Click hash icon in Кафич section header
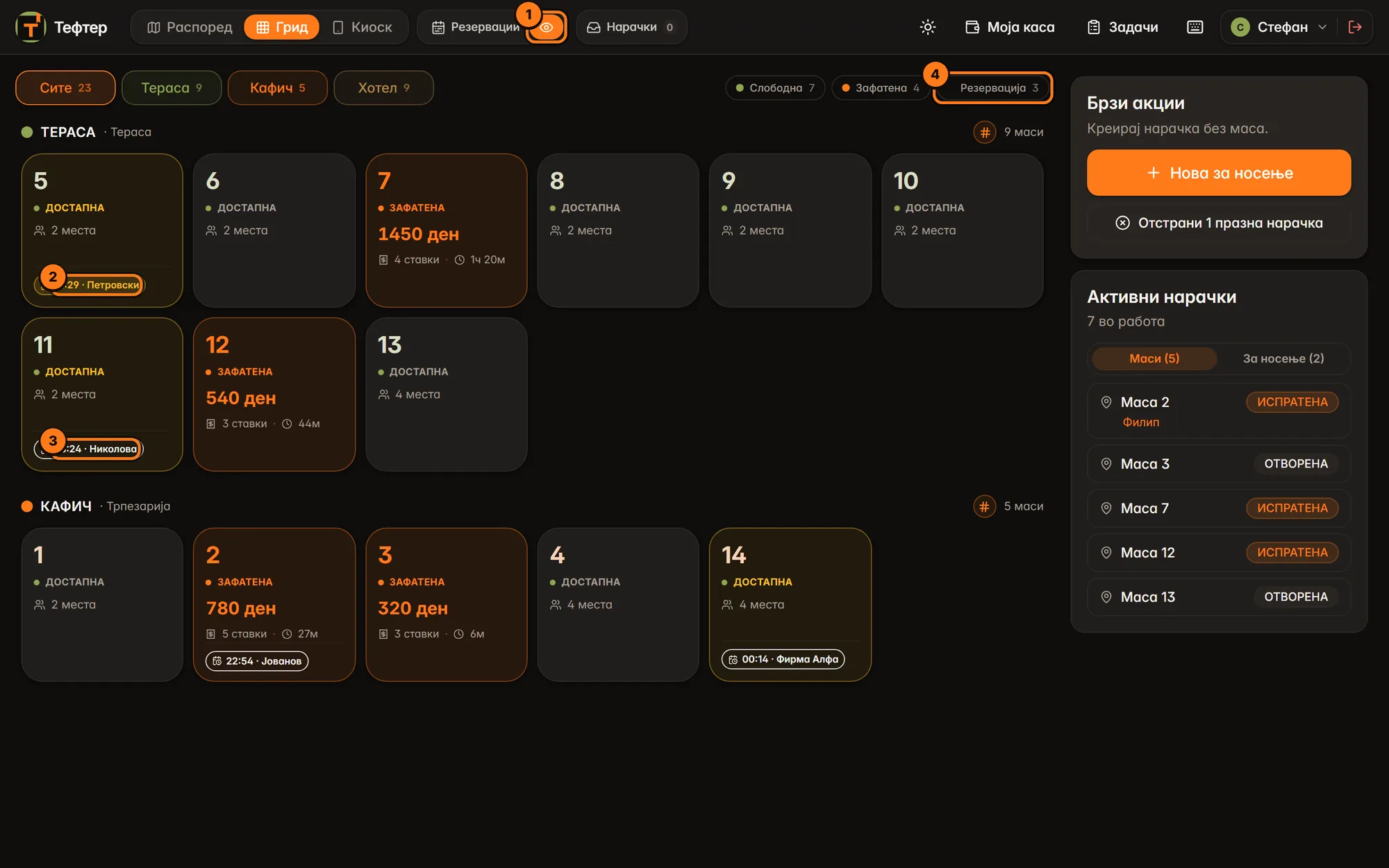1389x868 pixels. click(x=985, y=506)
